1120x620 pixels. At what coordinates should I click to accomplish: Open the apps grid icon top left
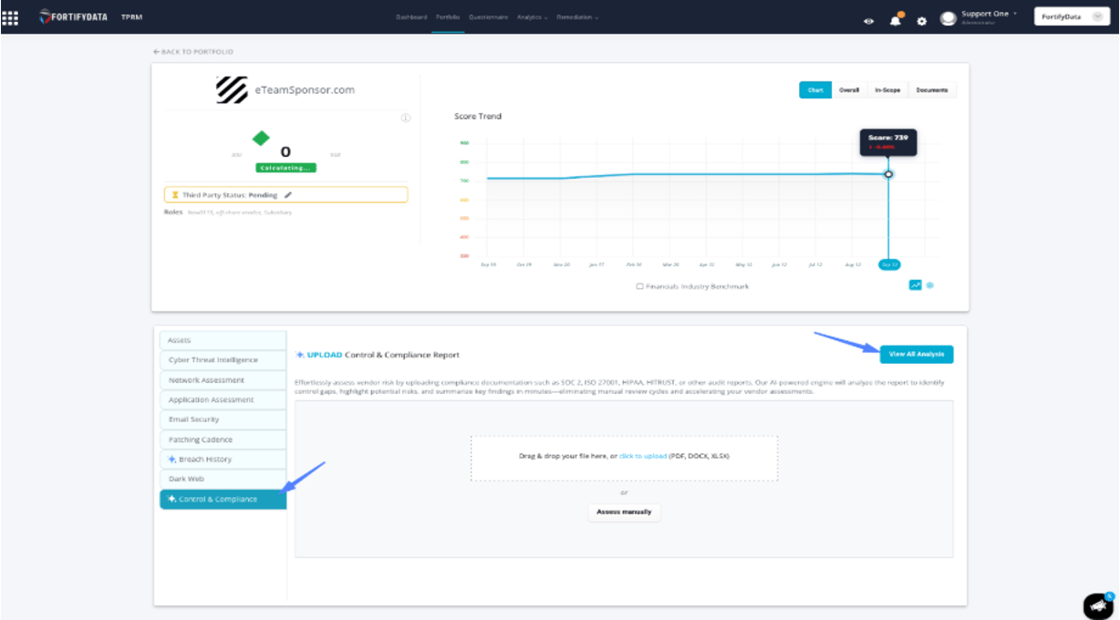pos(12,16)
